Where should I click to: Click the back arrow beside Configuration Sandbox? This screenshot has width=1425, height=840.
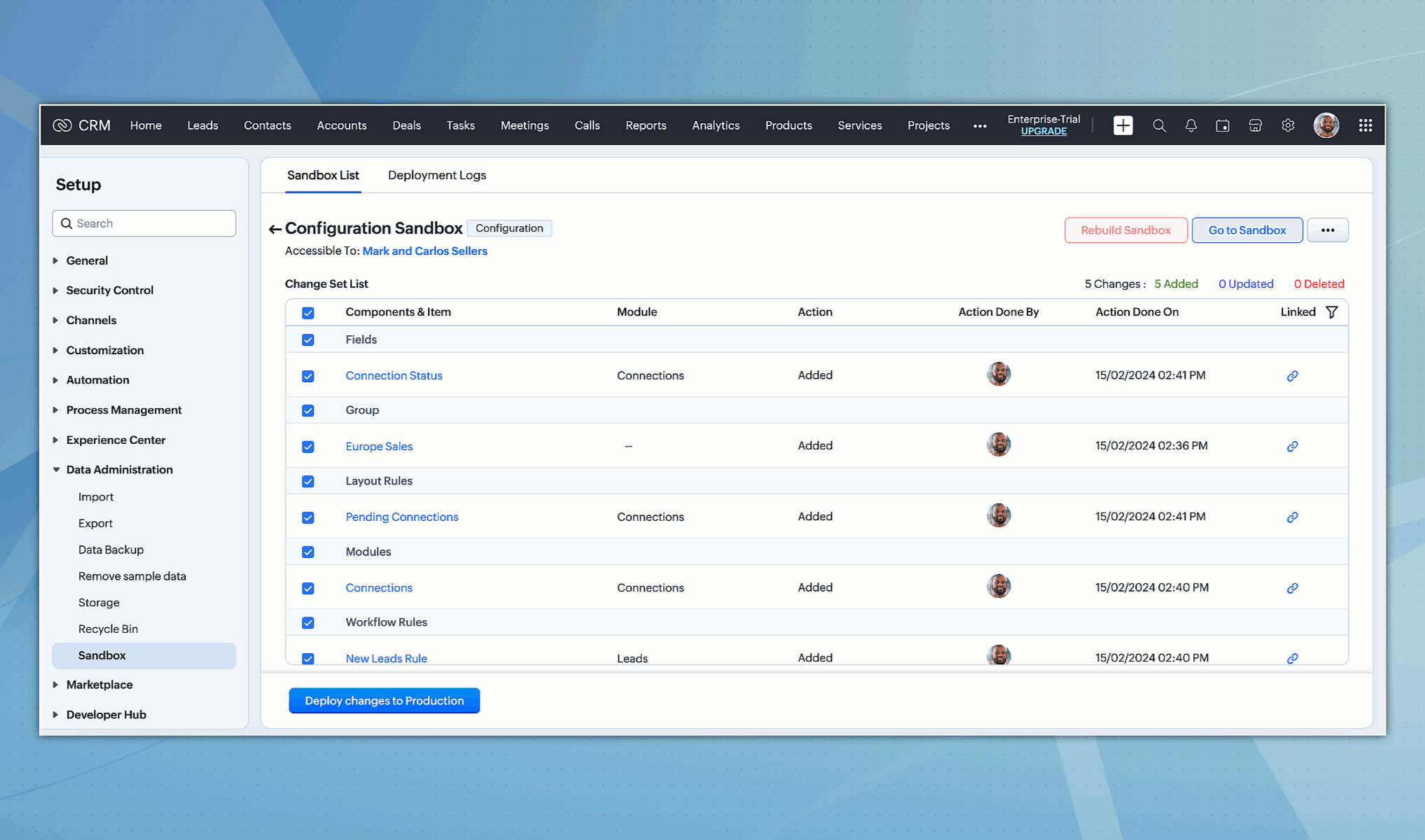pos(274,229)
